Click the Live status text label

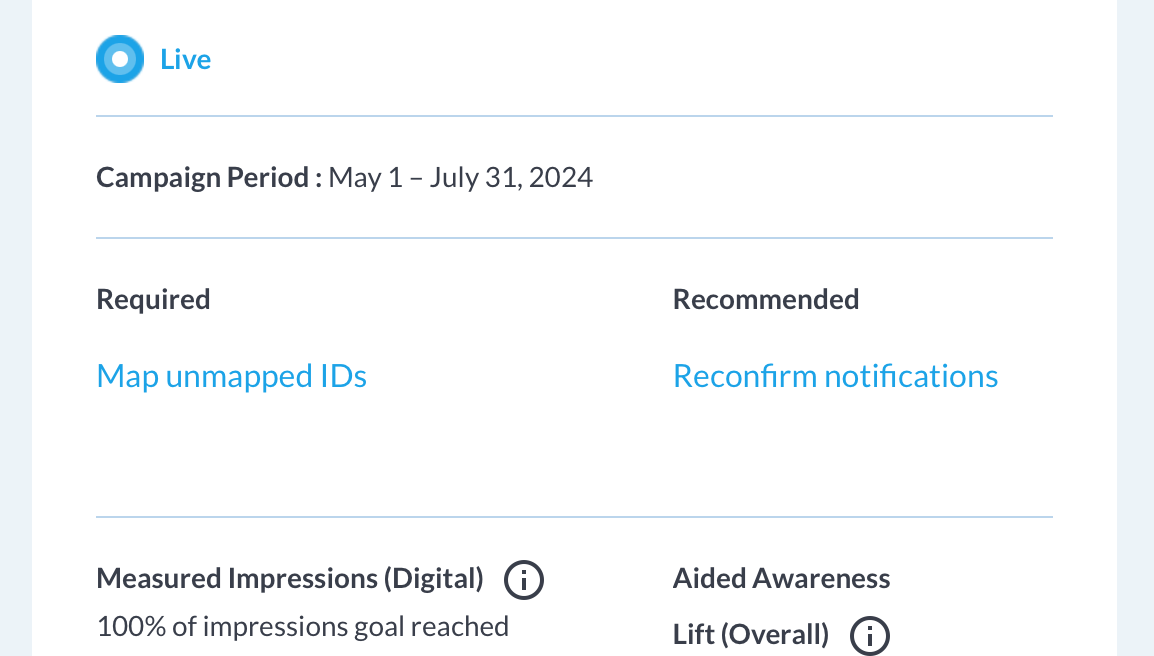(x=185, y=60)
